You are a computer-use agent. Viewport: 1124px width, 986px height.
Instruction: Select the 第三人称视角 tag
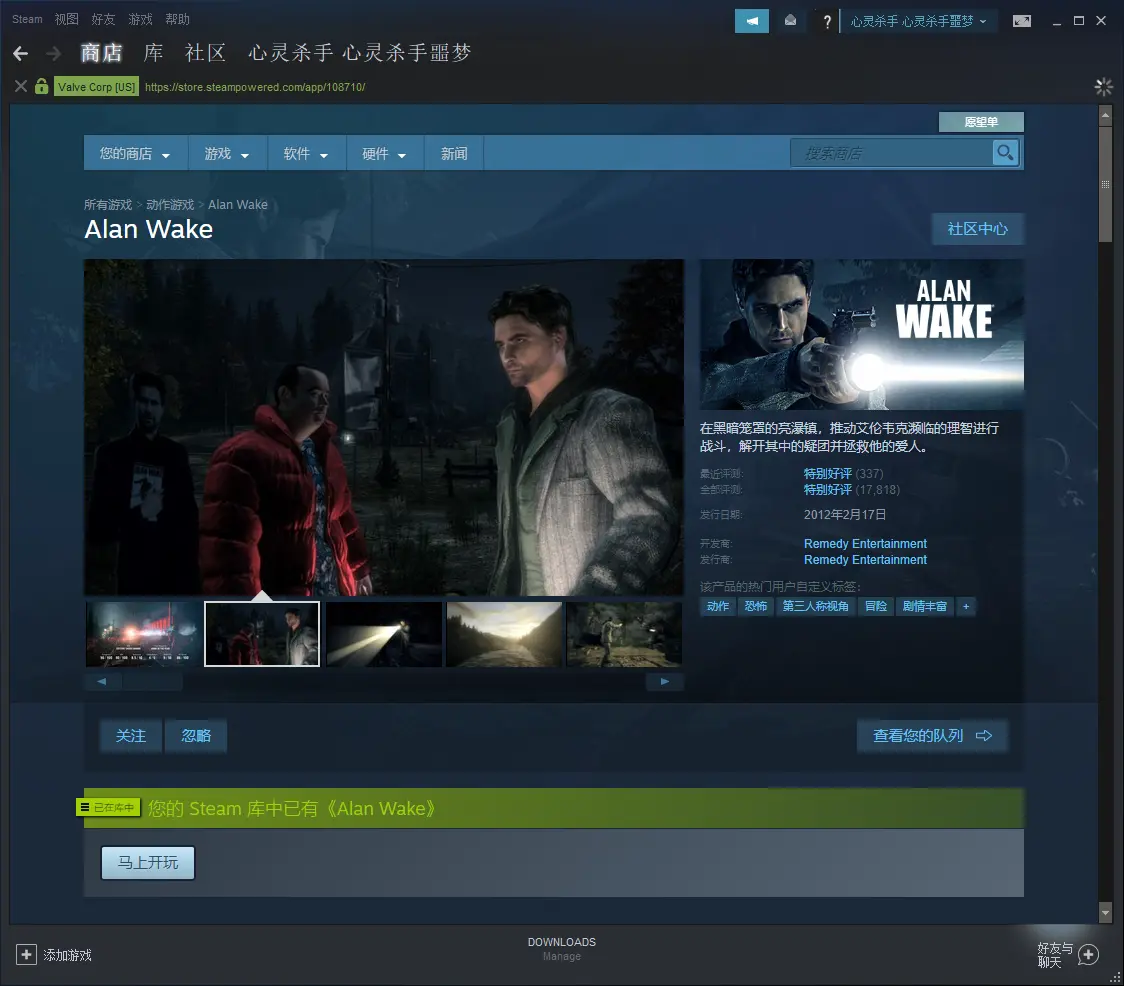click(815, 607)
